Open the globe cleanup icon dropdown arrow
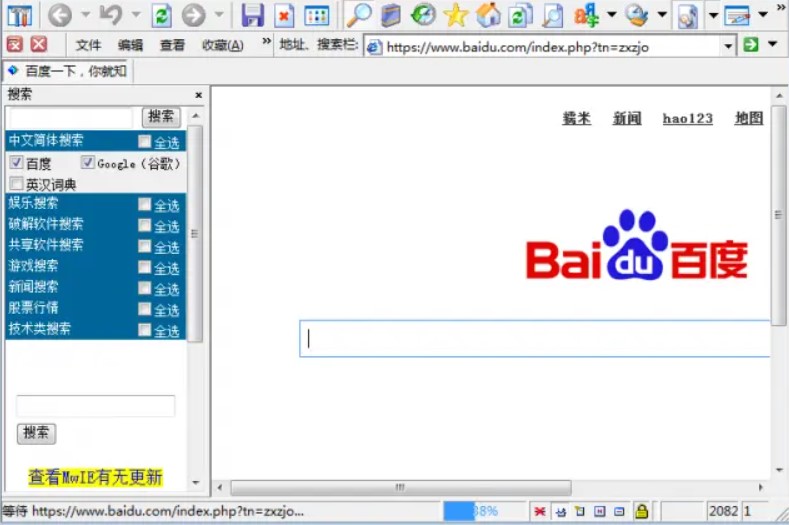This screenshot has width=789, height=525. coord(662,15)
